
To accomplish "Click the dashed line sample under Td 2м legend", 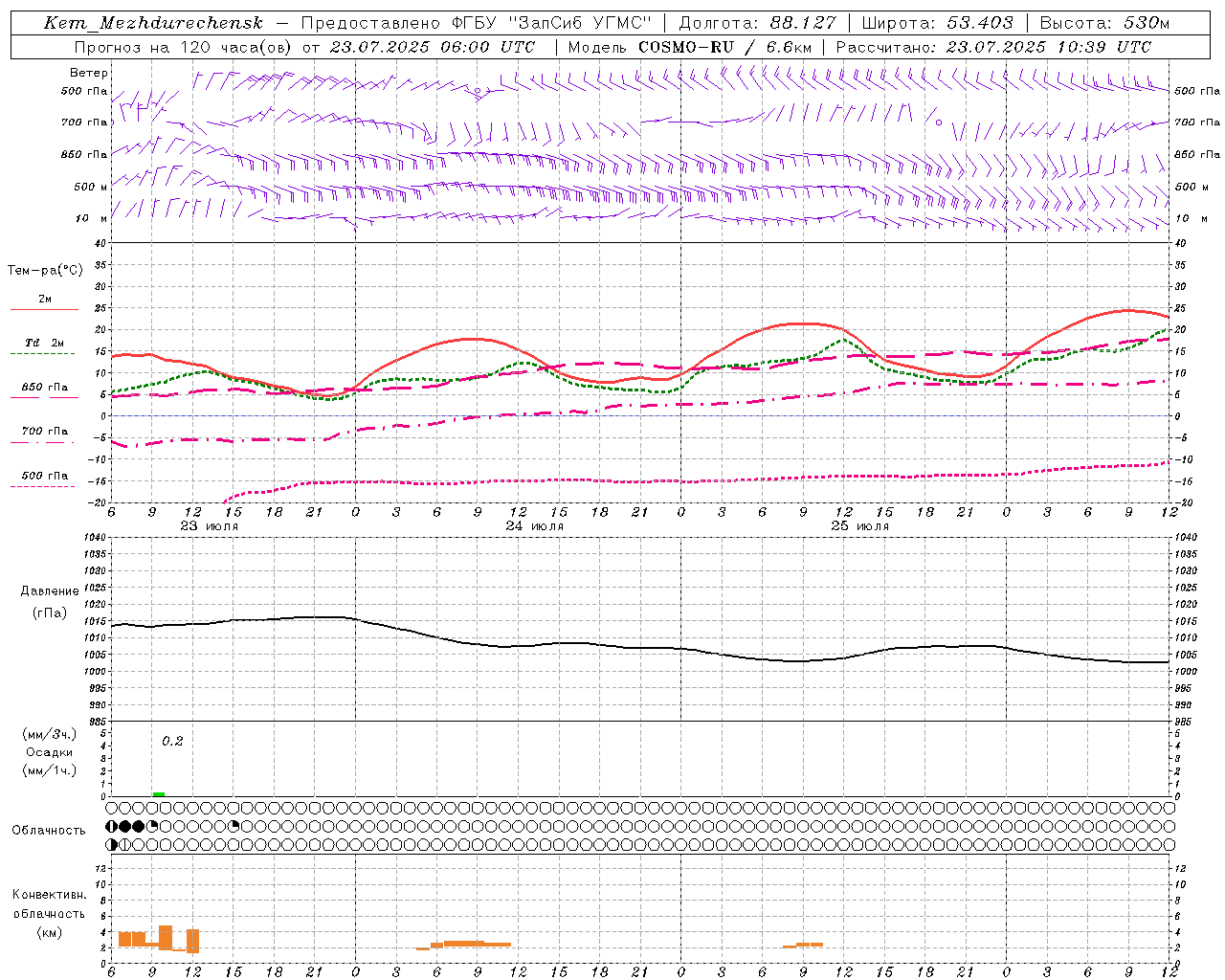I will tap(42, 354).
